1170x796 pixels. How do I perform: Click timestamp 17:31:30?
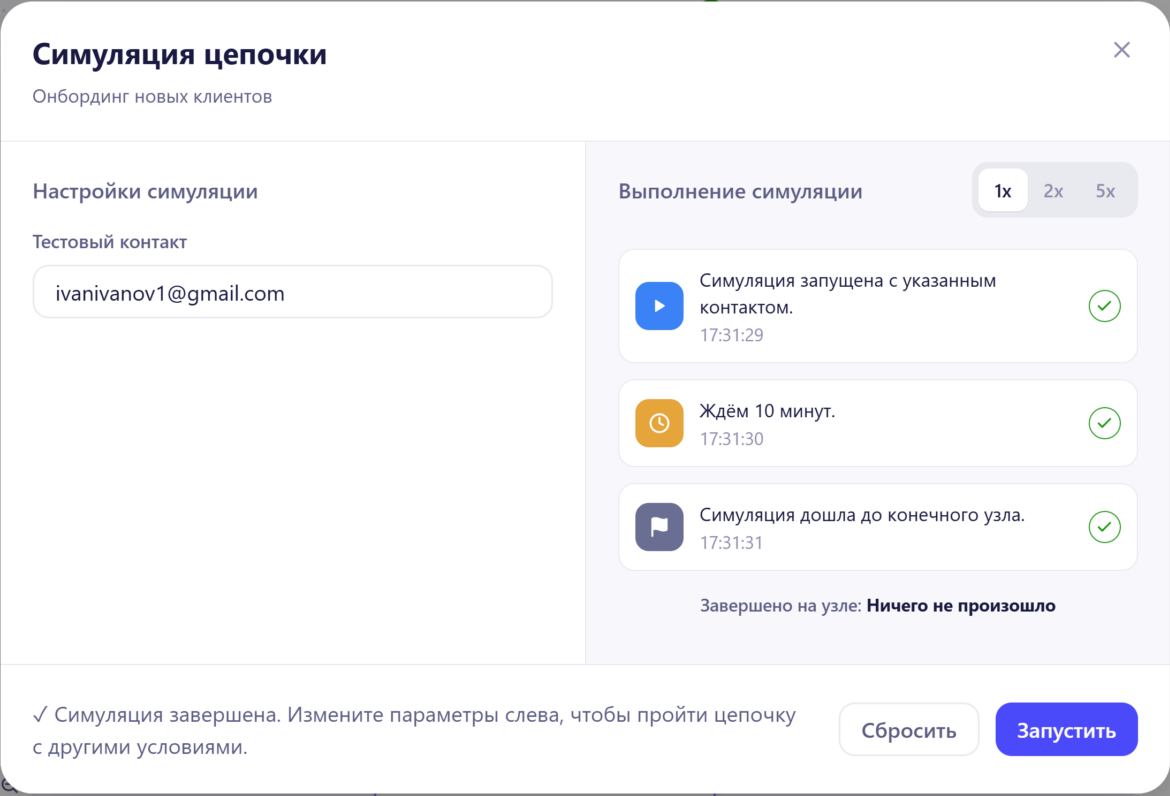731,439
